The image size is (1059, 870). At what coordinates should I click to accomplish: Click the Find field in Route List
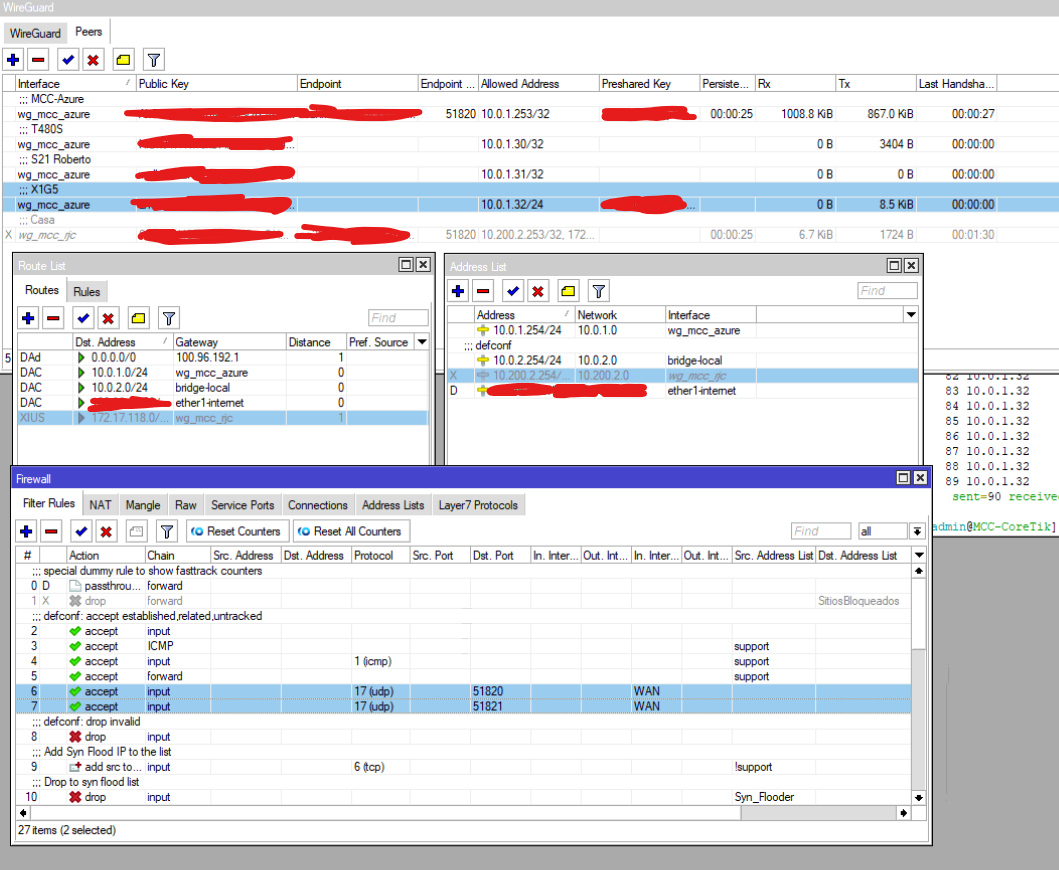pyautogui.click(x=398, y=317)
